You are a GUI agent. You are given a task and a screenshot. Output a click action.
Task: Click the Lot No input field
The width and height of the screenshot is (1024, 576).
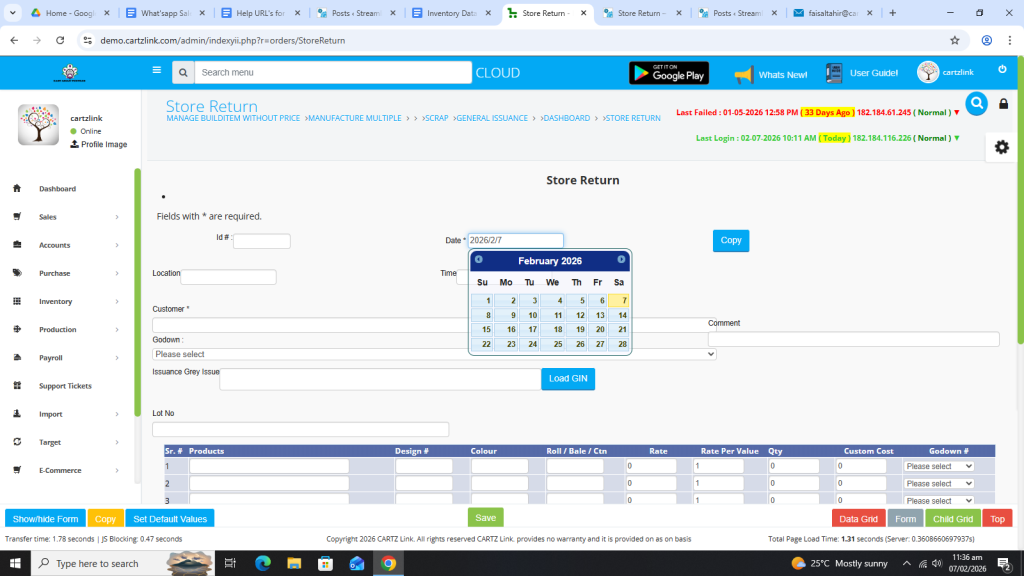coord(300,429)
